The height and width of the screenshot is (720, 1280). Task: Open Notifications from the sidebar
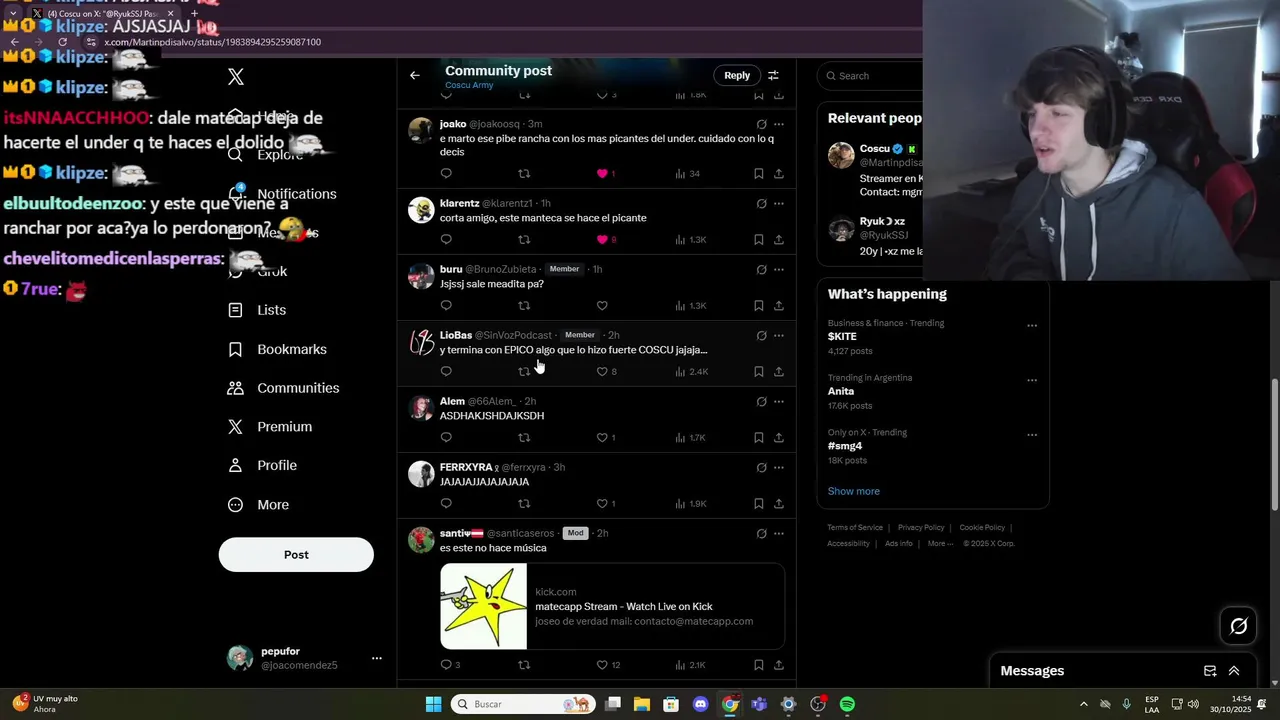(281, 194)
